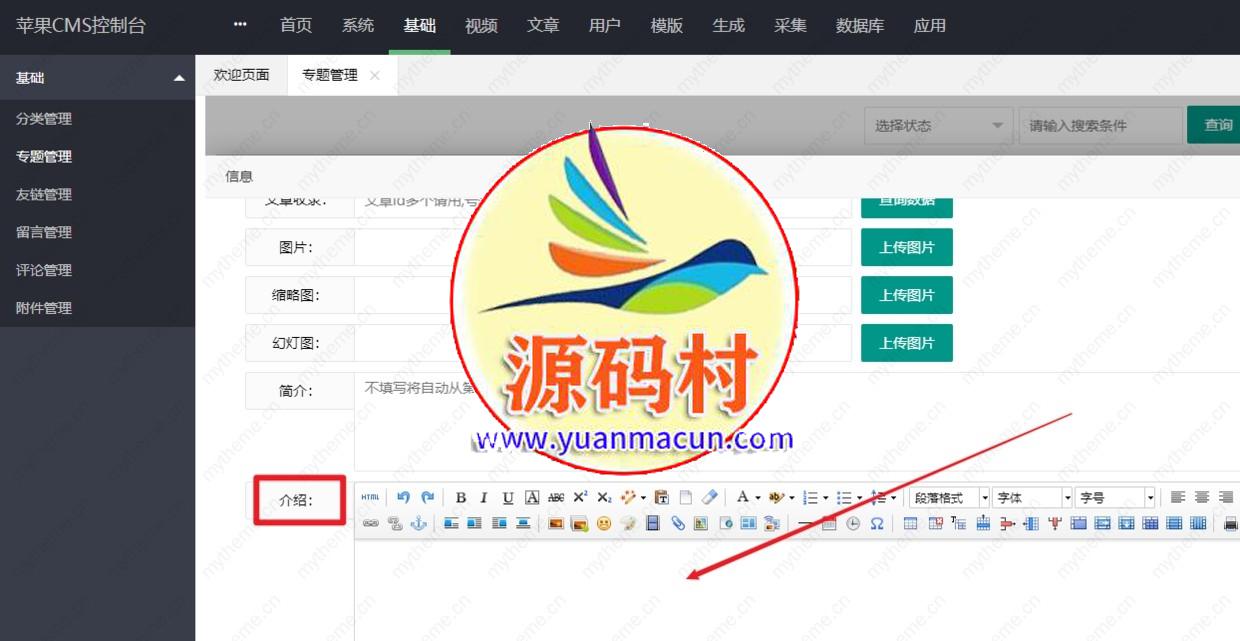Screen dimensions: 1240x641
Task: Insert an anchor using anchor icon
Action: 420,523
